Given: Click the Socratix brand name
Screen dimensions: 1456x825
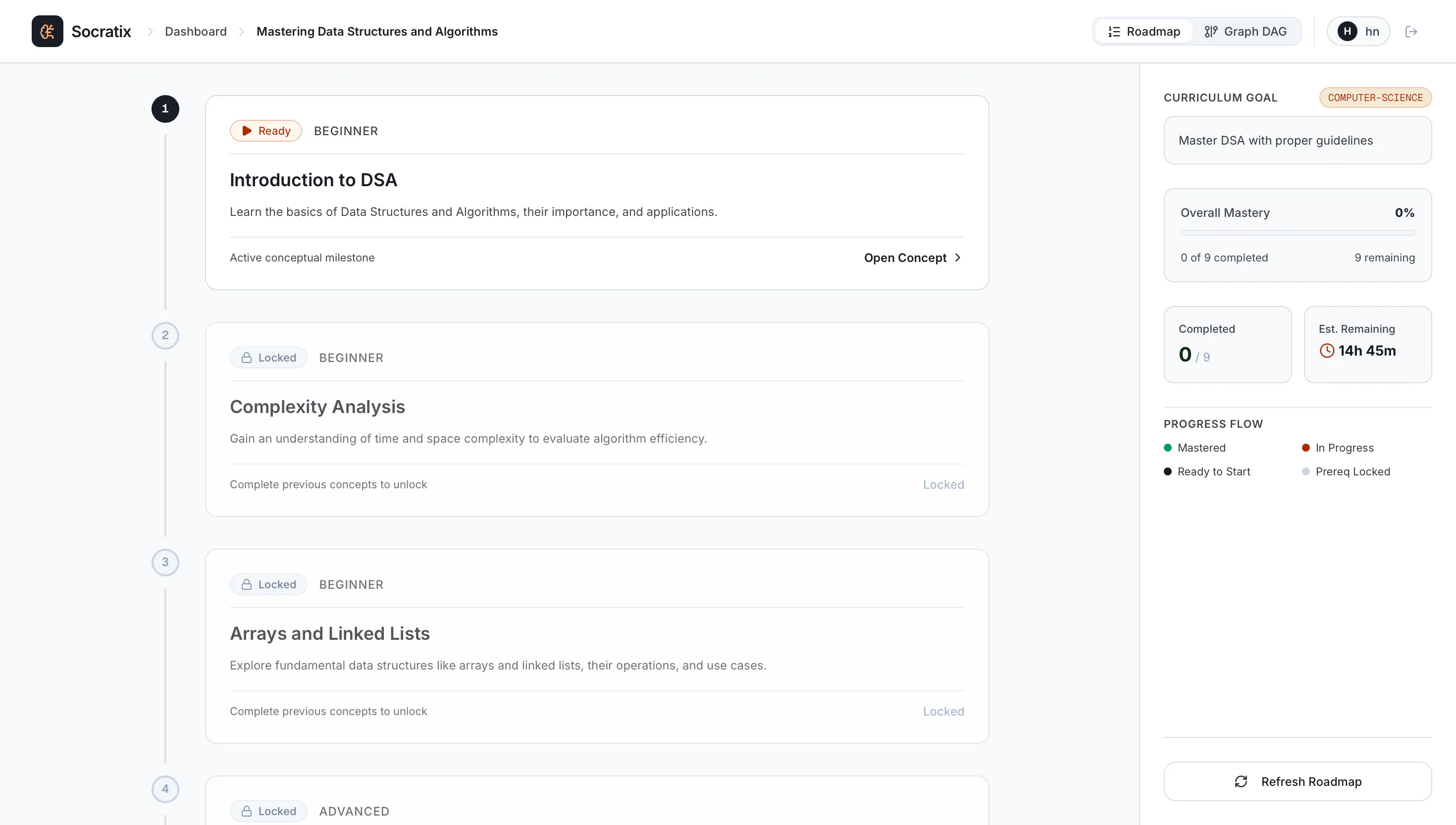Looking at the screenshot, I should click(101, 31).
